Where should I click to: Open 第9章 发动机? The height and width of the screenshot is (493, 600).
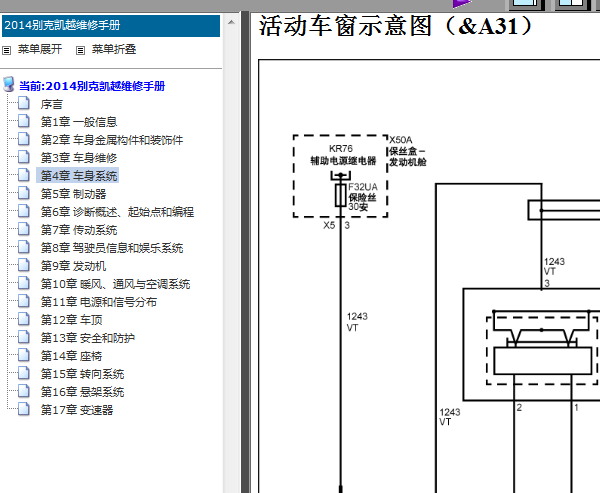73,266
